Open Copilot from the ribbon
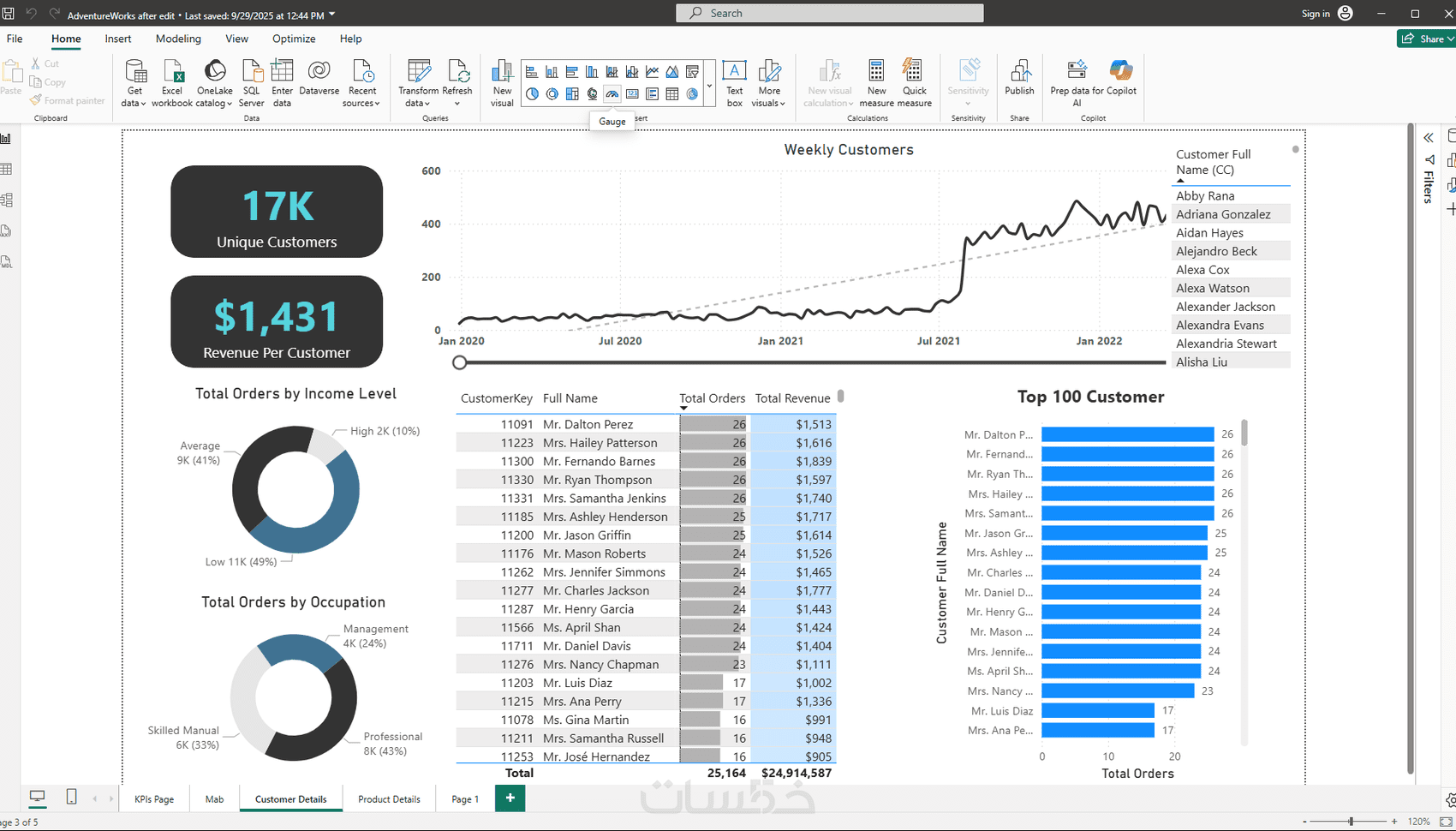Screen dimensions: 1456x831 pos(1121,77)
